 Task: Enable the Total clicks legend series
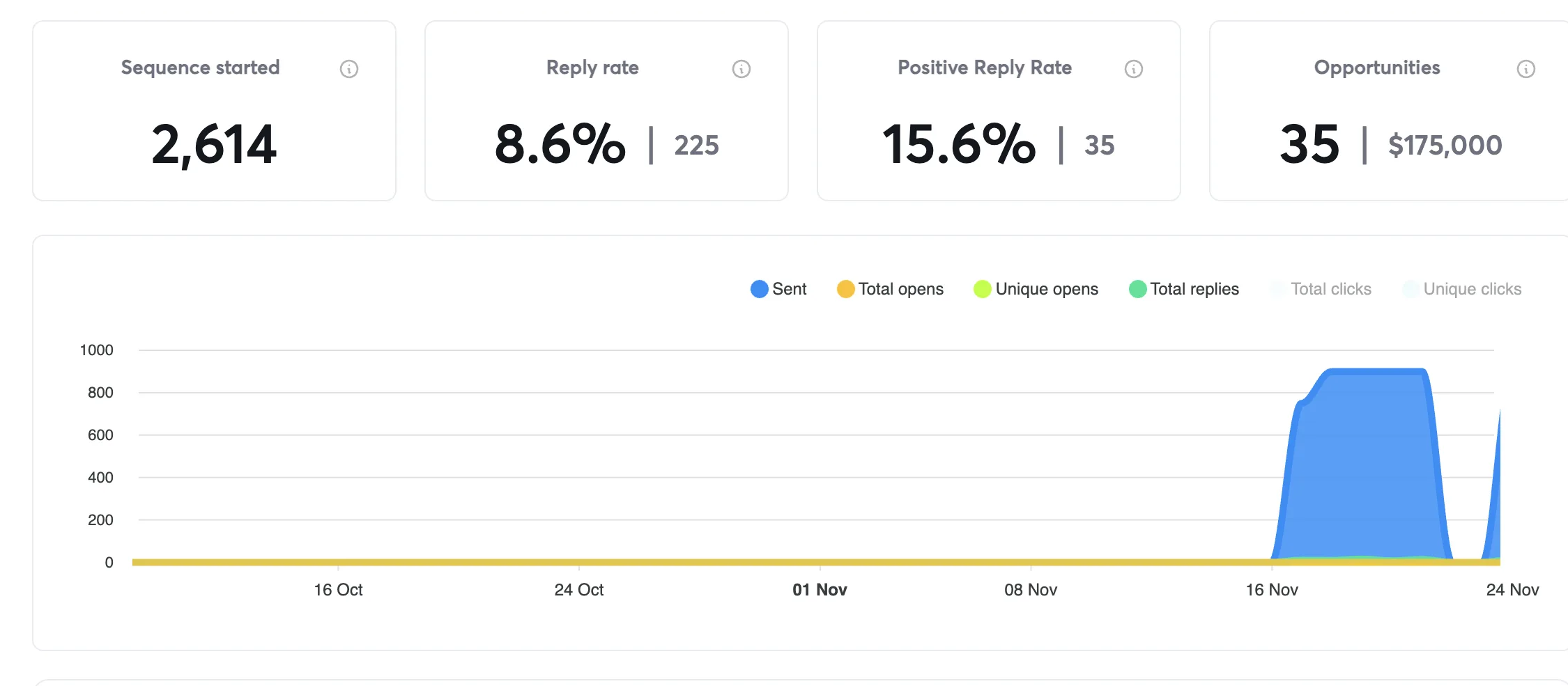pyautogui.click(x=1320, y=289)
